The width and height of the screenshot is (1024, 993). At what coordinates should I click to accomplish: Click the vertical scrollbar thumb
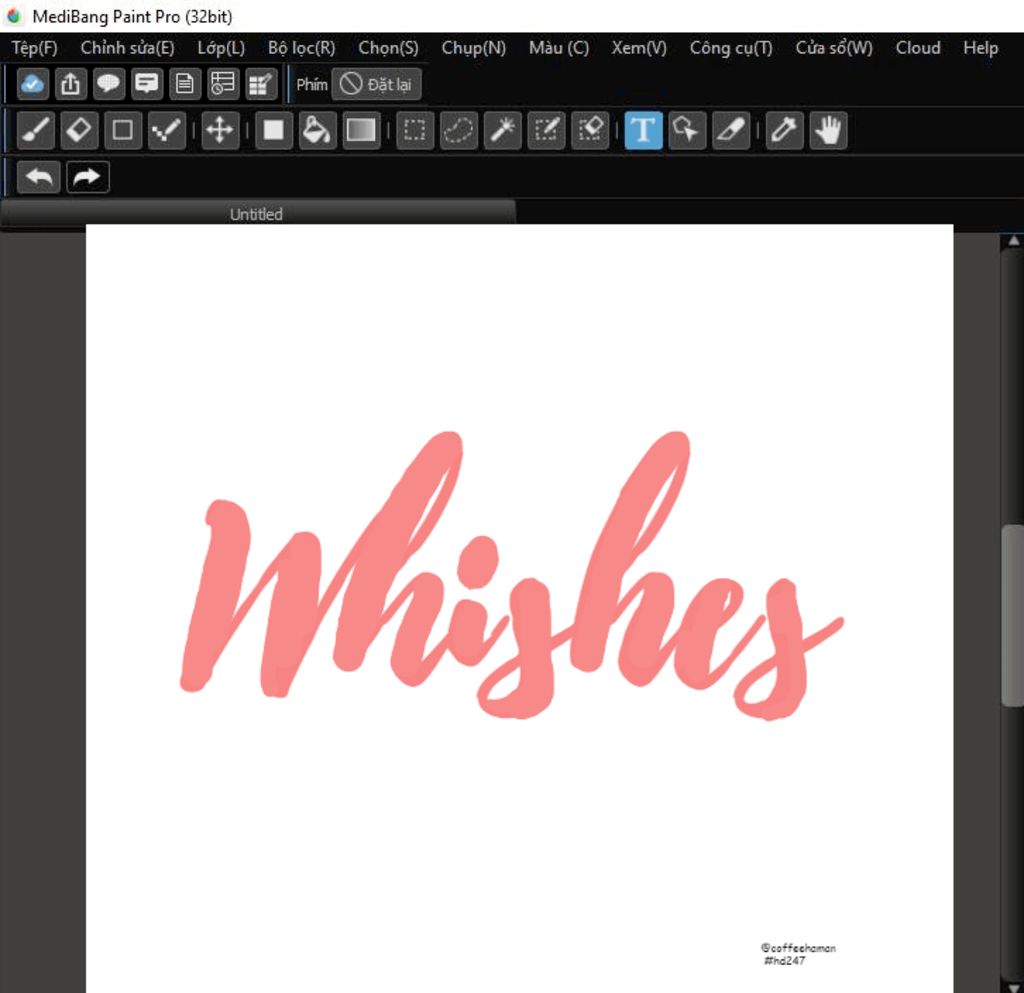pos(1013,614)
